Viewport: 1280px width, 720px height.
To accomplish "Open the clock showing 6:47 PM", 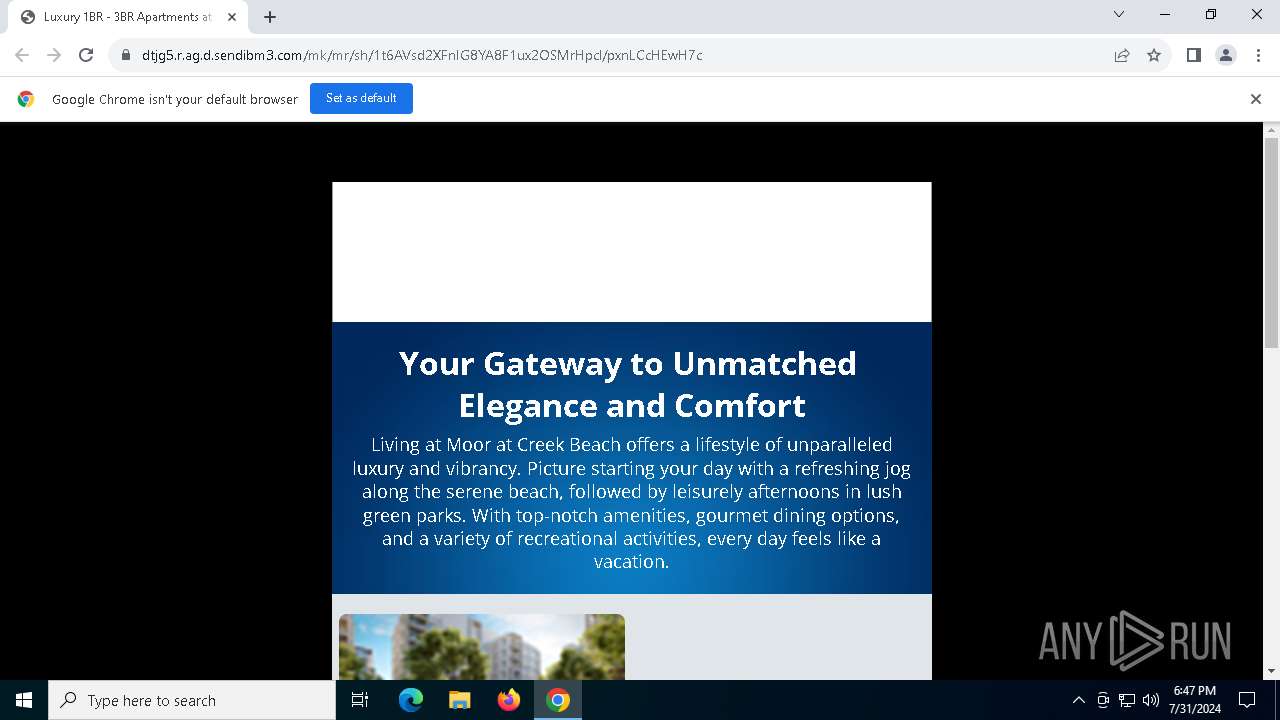I will pyautogui.click(x=1195, y=700).
